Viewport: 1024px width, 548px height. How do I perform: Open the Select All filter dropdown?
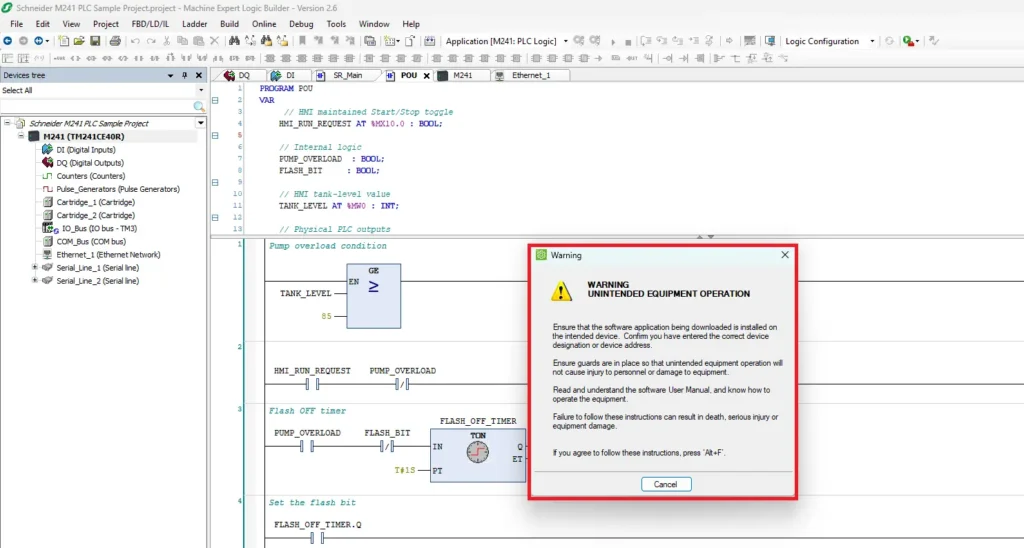pyautogui.click(x=200, y=90)
